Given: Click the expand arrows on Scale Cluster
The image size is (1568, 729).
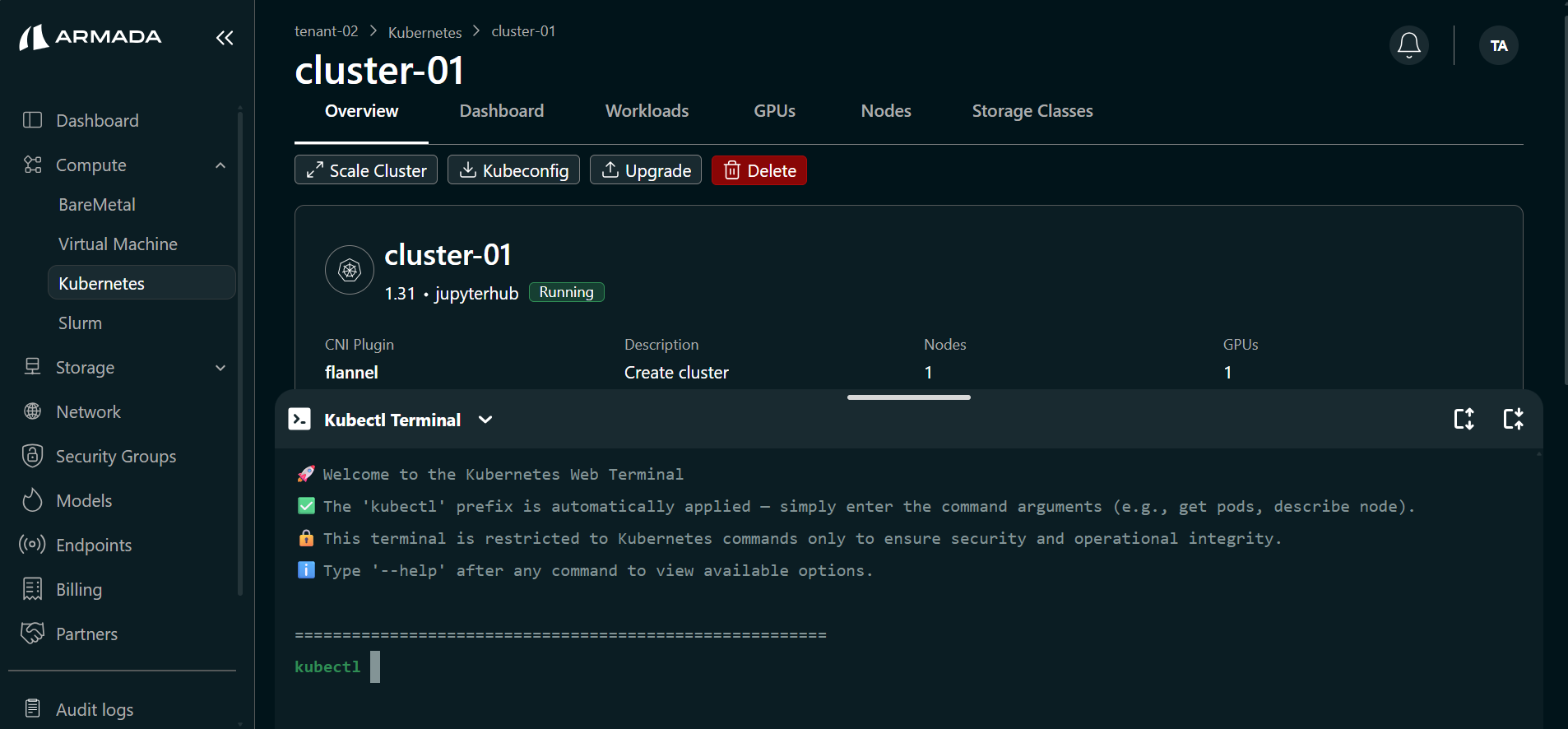Looking at the screenshot, I should tap(314, 170).
